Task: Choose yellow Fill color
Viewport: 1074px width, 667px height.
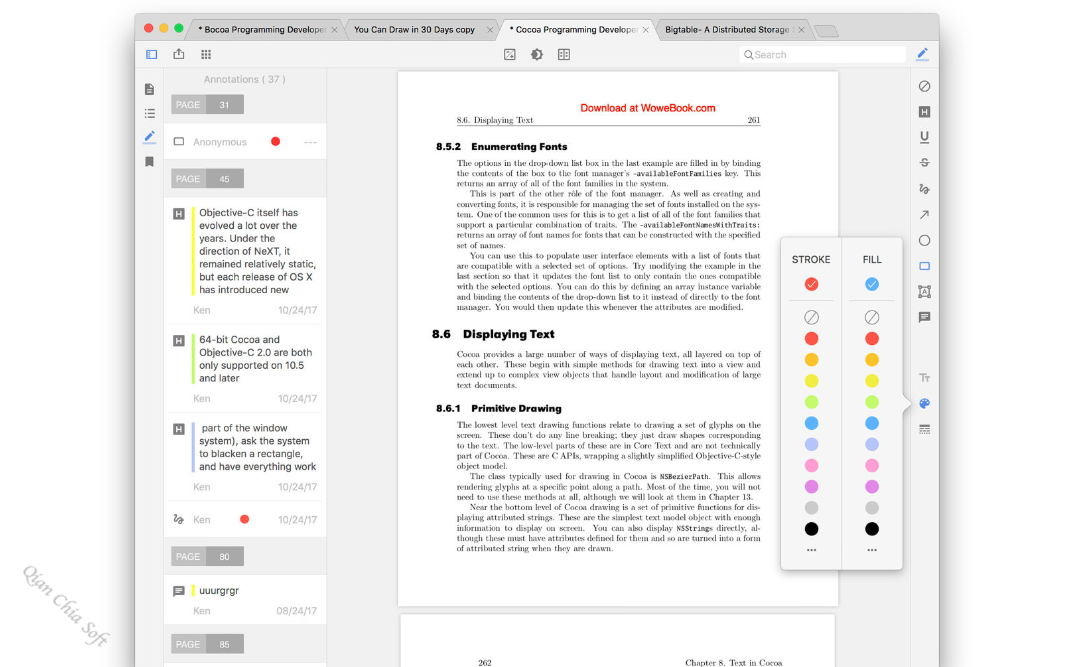Action: coord(871,381)
